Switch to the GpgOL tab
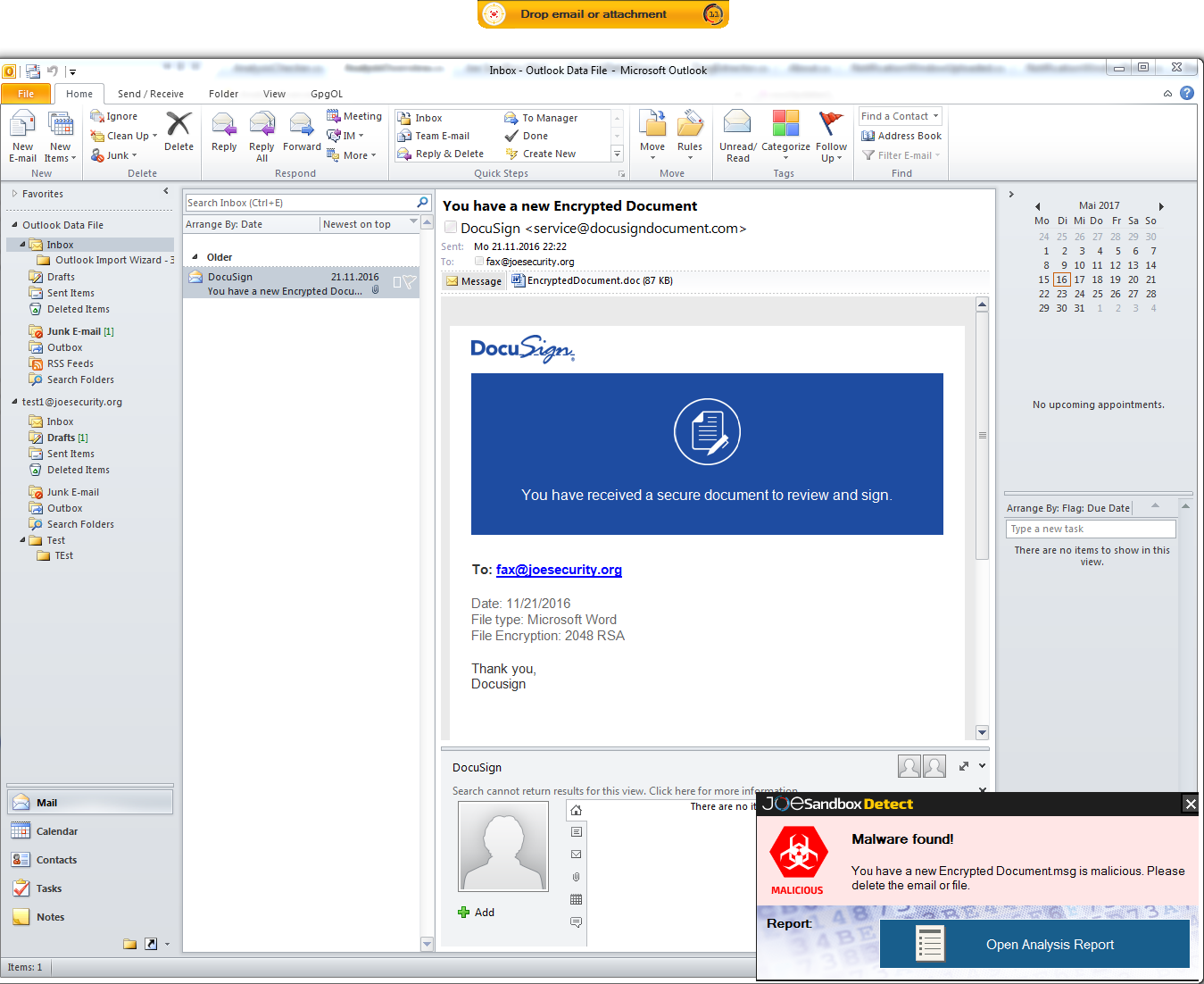The width and height of the screenshot is (1204, 984). [327, 94]
